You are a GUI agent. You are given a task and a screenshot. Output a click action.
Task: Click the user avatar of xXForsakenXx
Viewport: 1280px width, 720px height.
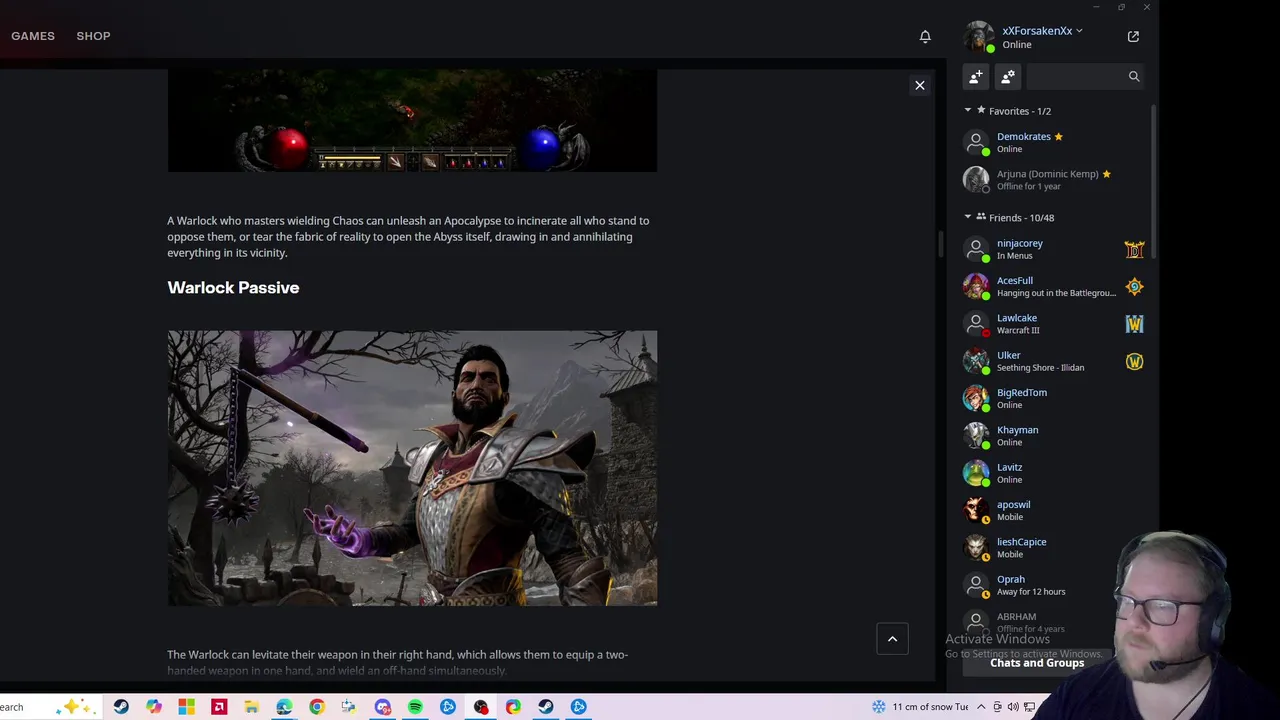(x=977, y=36)
